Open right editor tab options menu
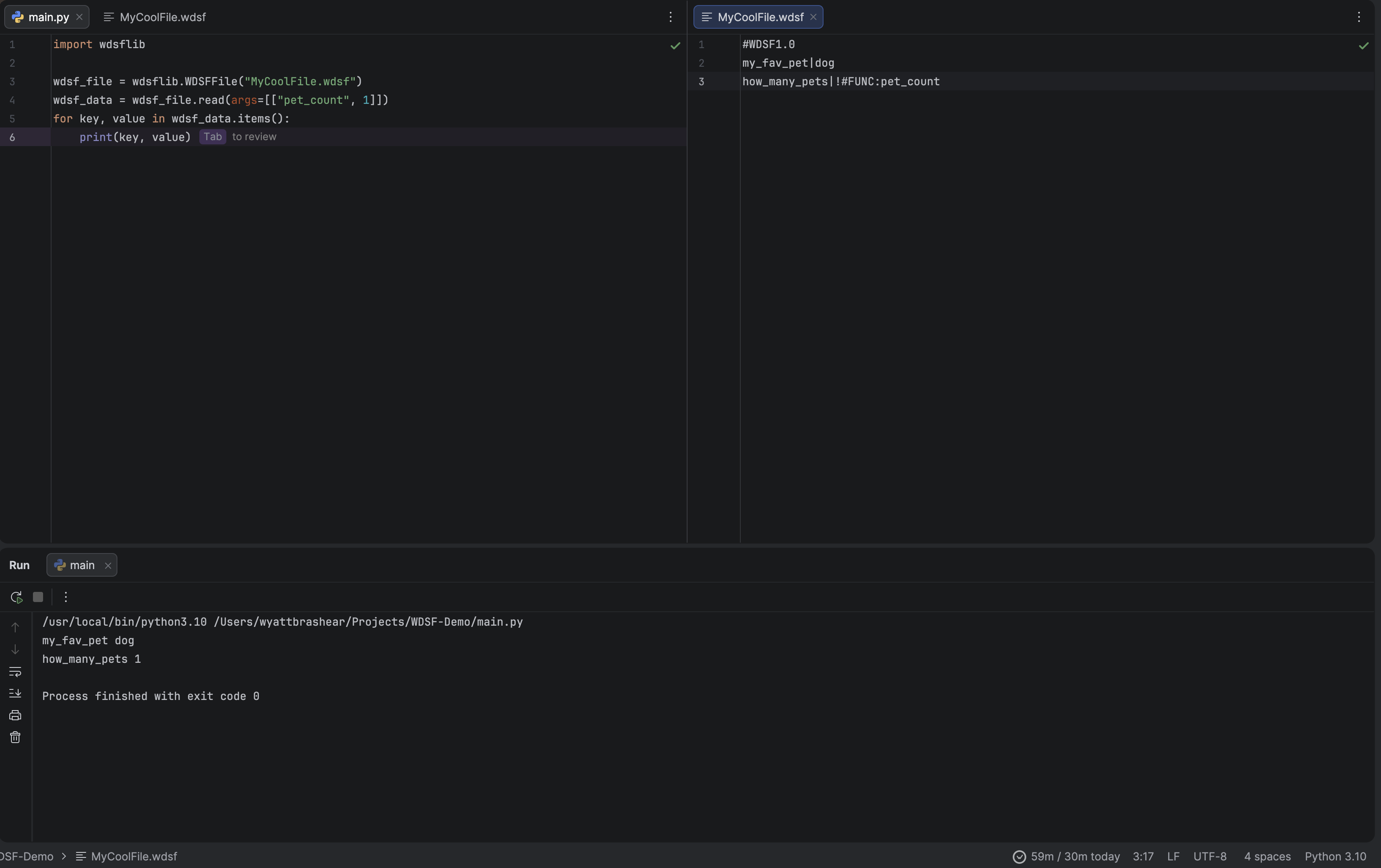1381x868 pixels. (1359, 17)
